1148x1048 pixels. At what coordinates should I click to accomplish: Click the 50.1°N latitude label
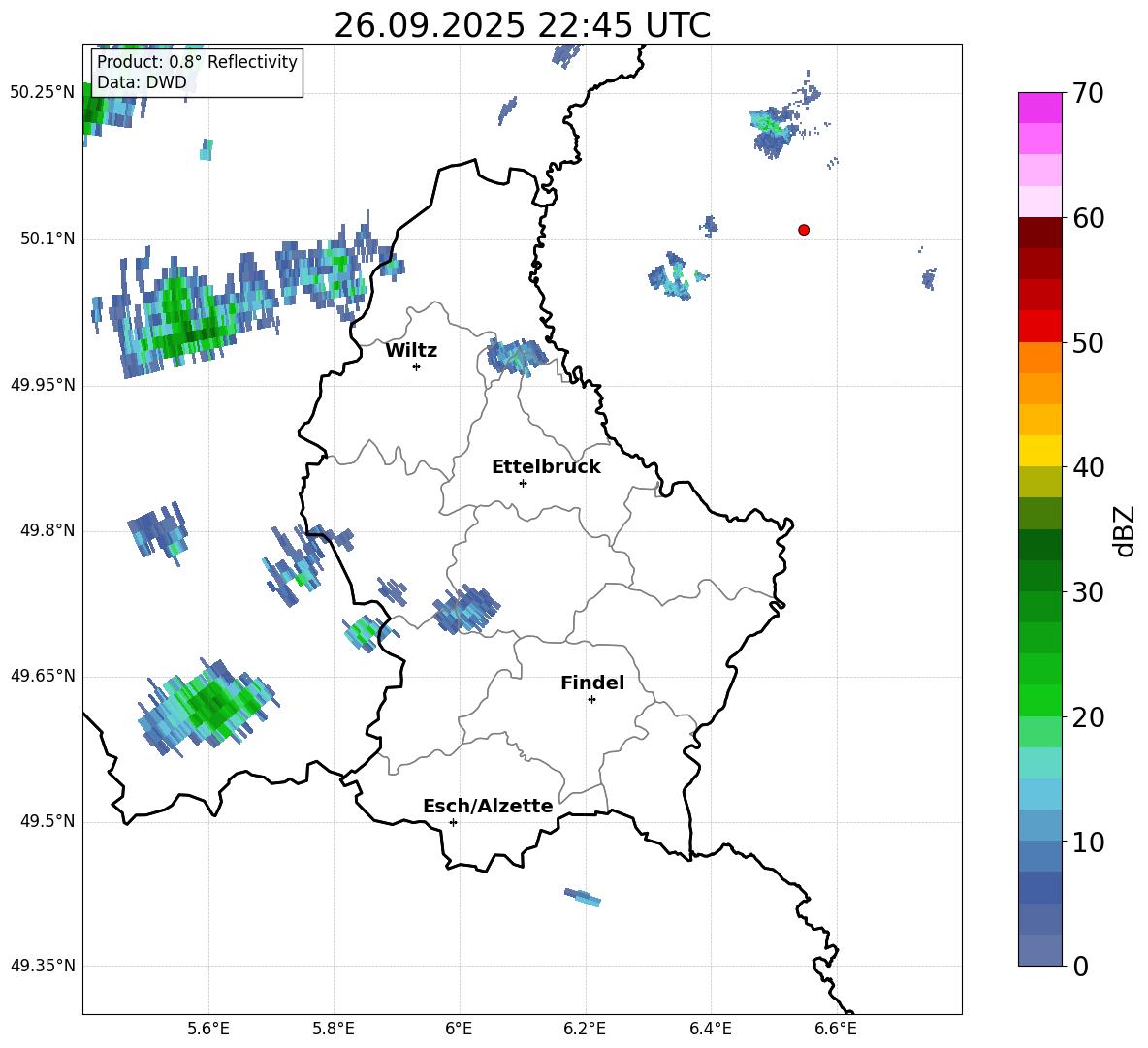(x=48, y=239)
